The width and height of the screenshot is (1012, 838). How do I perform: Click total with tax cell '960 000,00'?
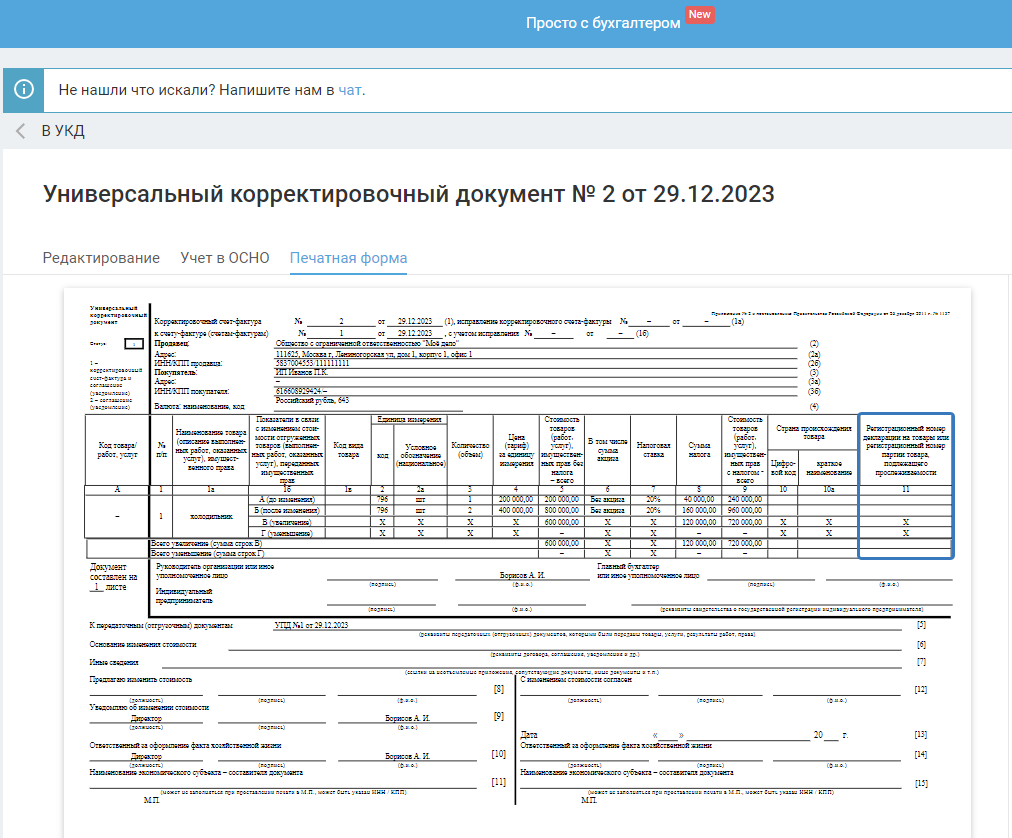pos(745,510)
